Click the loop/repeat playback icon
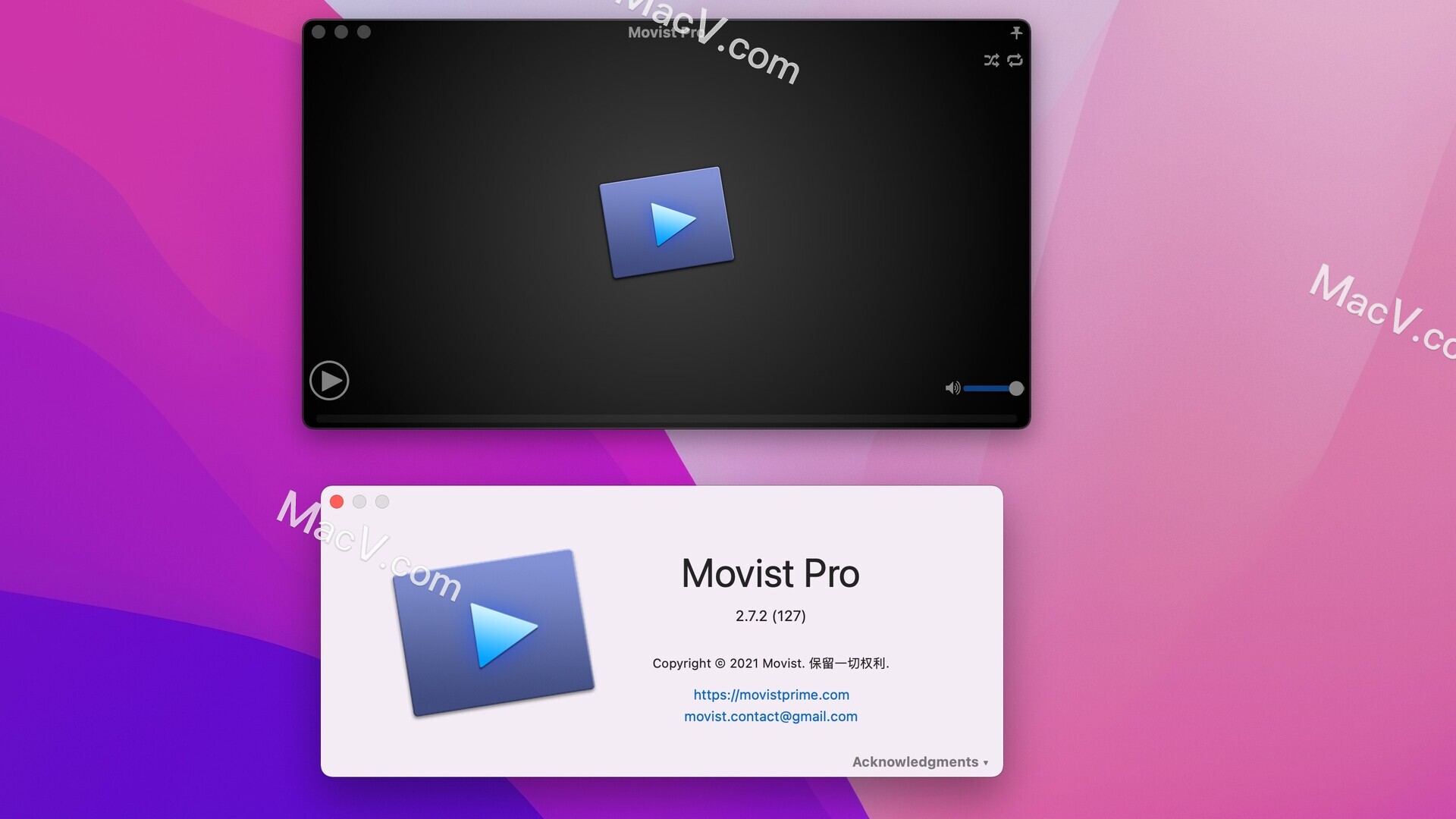1456x819 pixels. 1014,60
